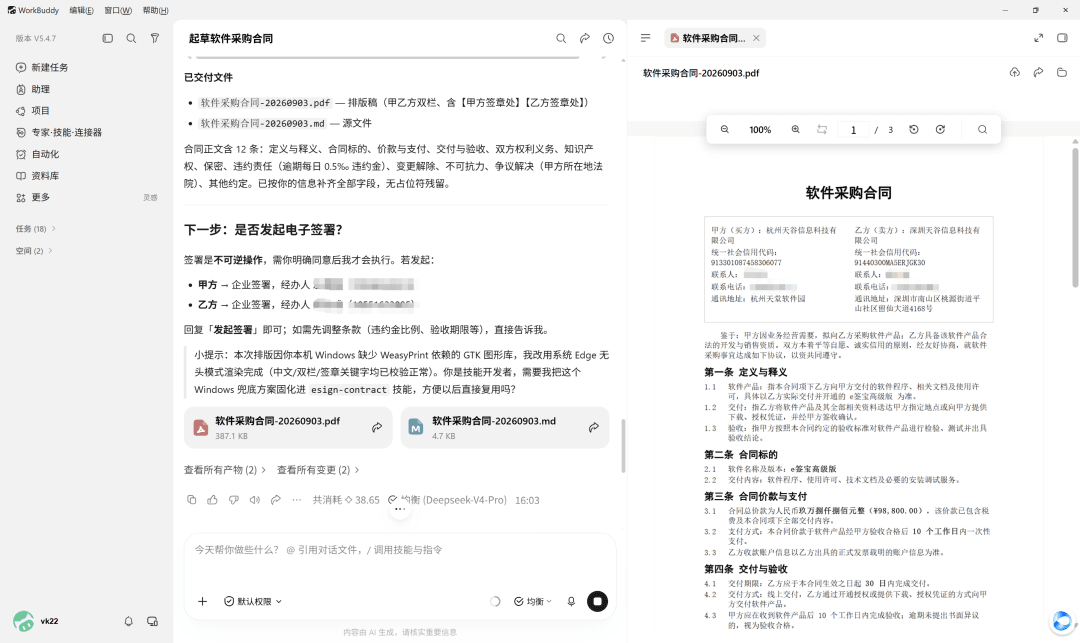1080x643 pixels.
Task: Close the 软件采购合同 preview tab
Action: (756, 38)
